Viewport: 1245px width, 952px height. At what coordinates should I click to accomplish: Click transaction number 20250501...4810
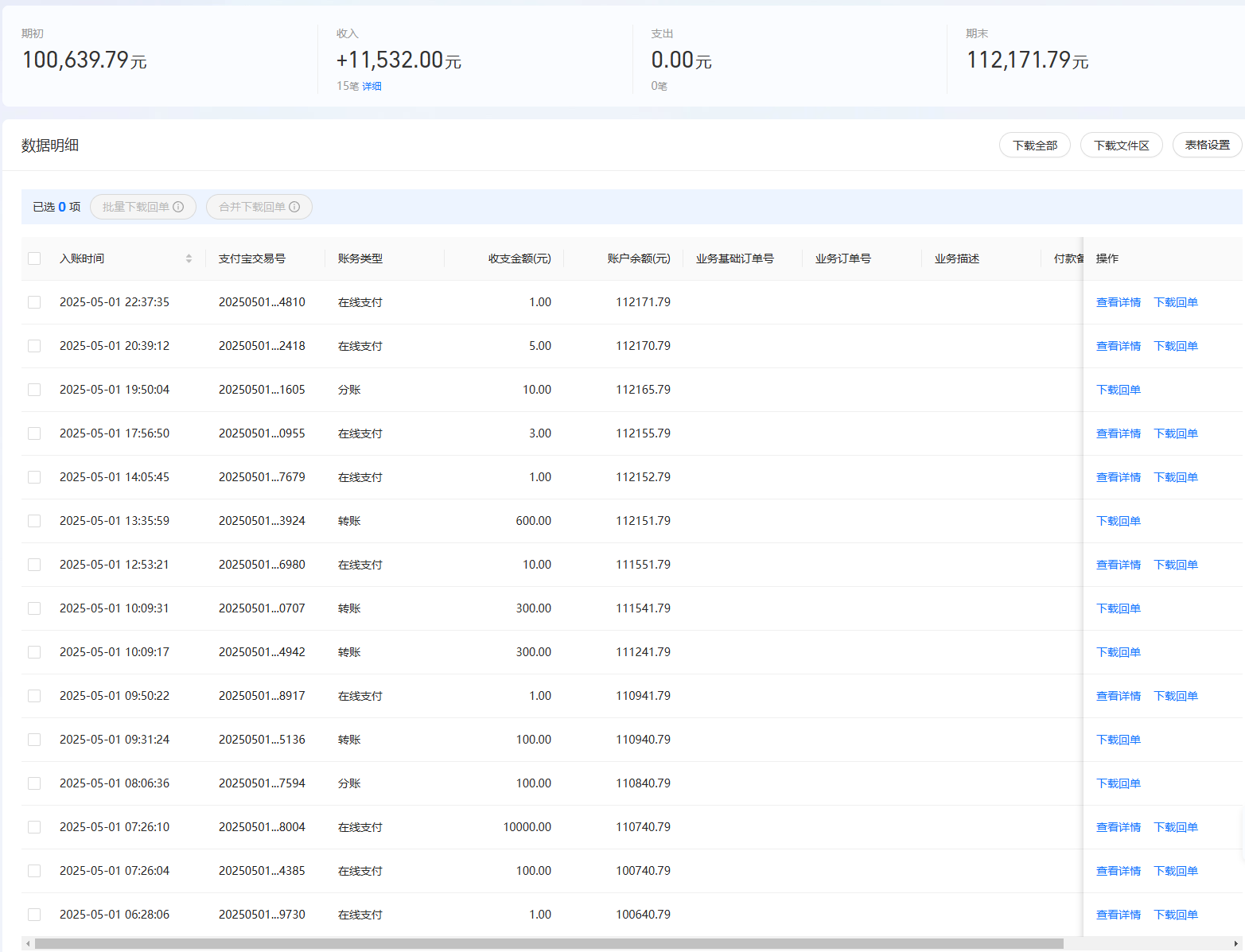click(x=262, y=302)
